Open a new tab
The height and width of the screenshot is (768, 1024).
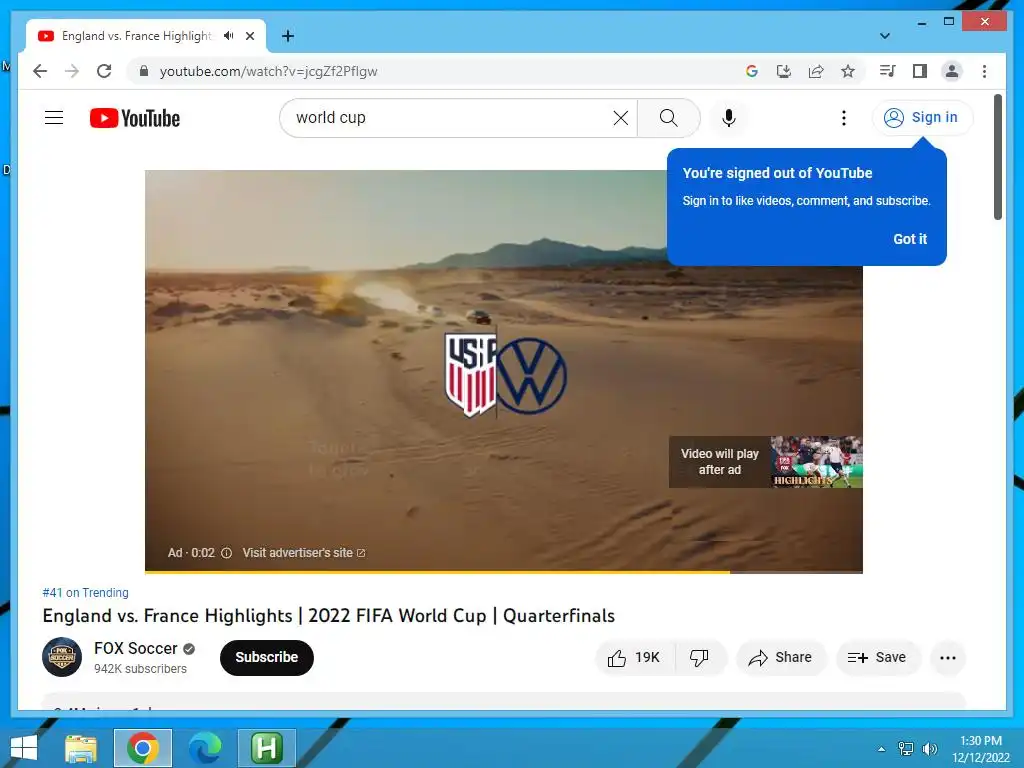[287, 36]
